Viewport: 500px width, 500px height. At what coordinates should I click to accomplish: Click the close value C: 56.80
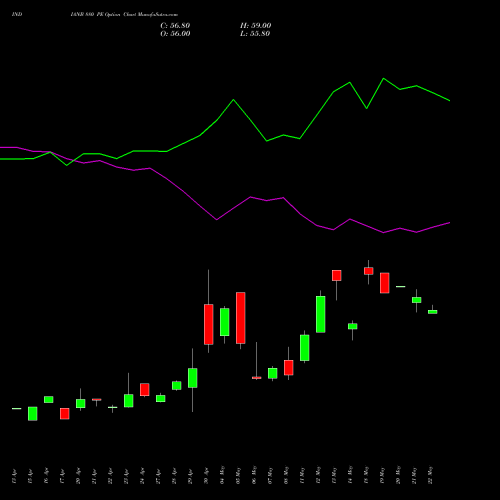point(175,26)
